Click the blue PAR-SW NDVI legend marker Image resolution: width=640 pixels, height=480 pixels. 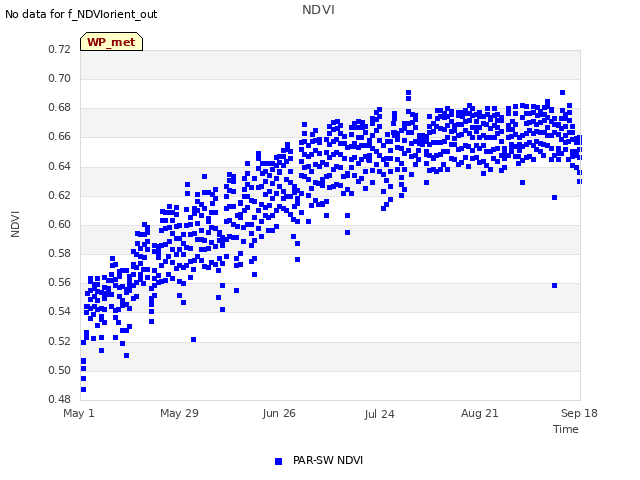tap(278, 461)
